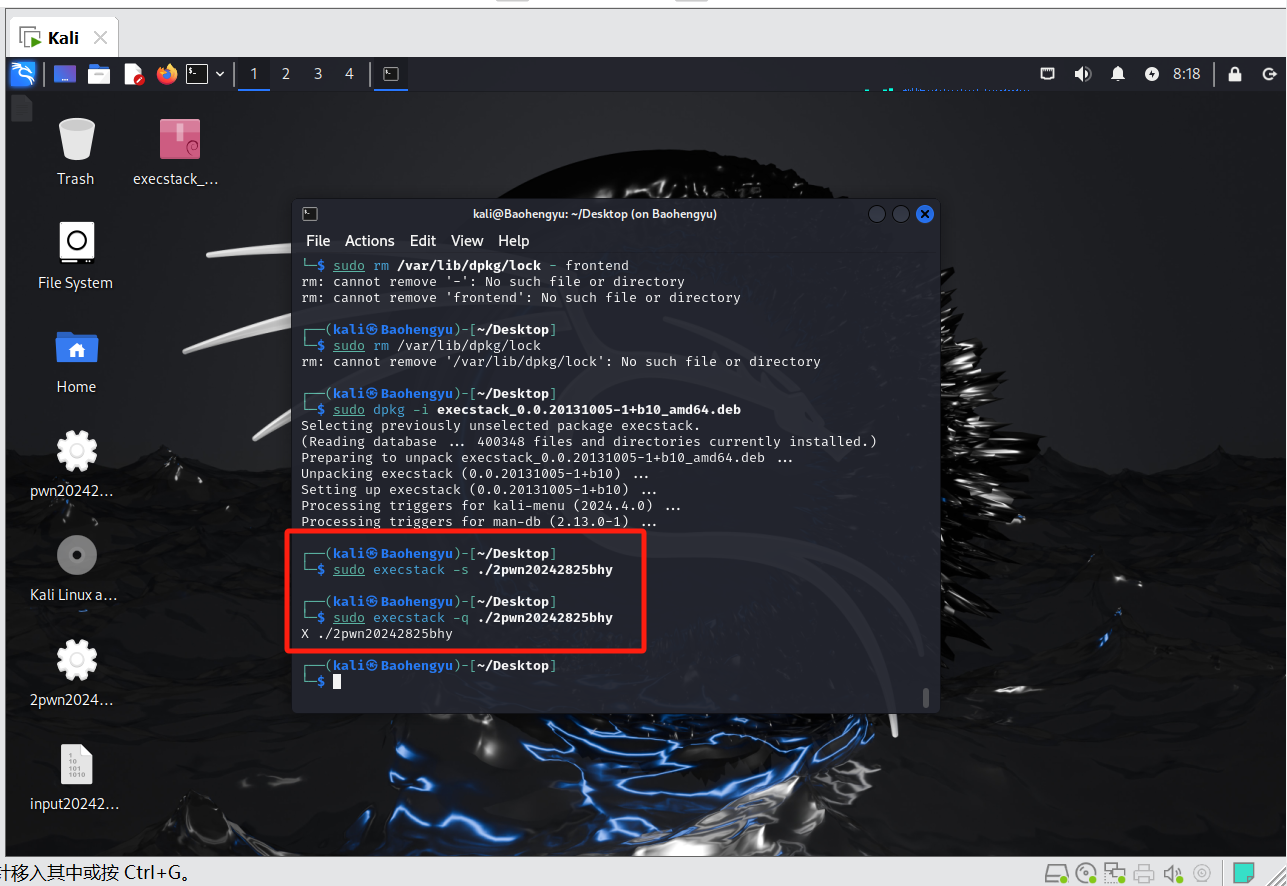This screenshot has width=1287, height=886.
Task: Click the network connection tray icon
Action: pos(1048,73)
